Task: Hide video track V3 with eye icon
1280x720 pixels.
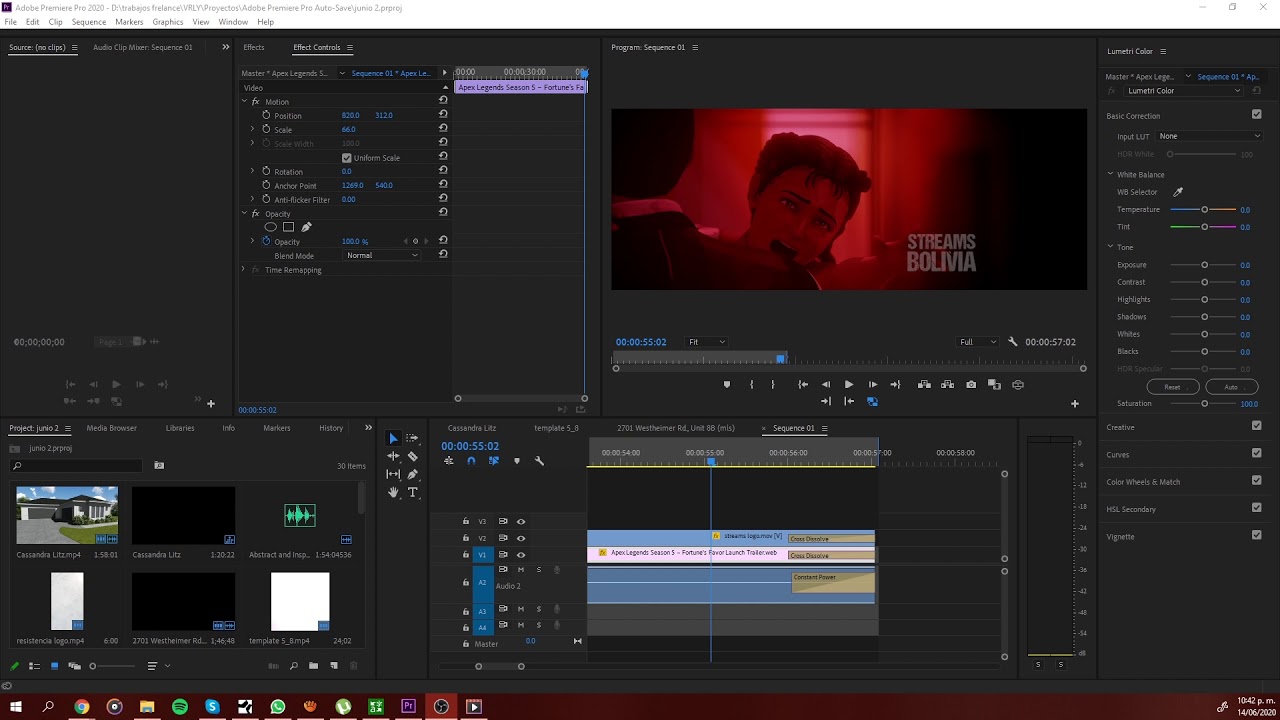Action: point(520,521)
